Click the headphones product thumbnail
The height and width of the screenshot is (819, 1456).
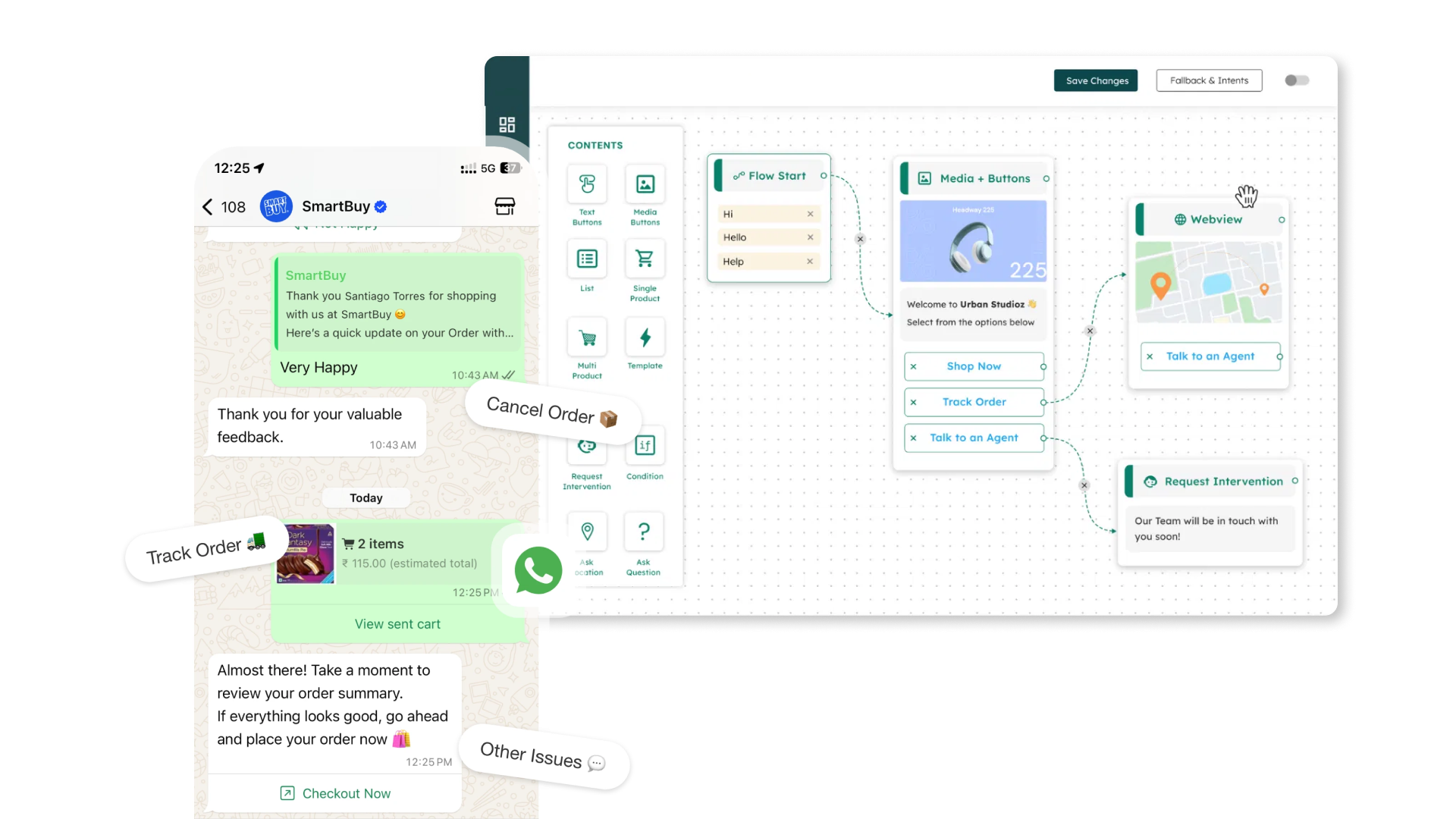[x=972, y=241]
